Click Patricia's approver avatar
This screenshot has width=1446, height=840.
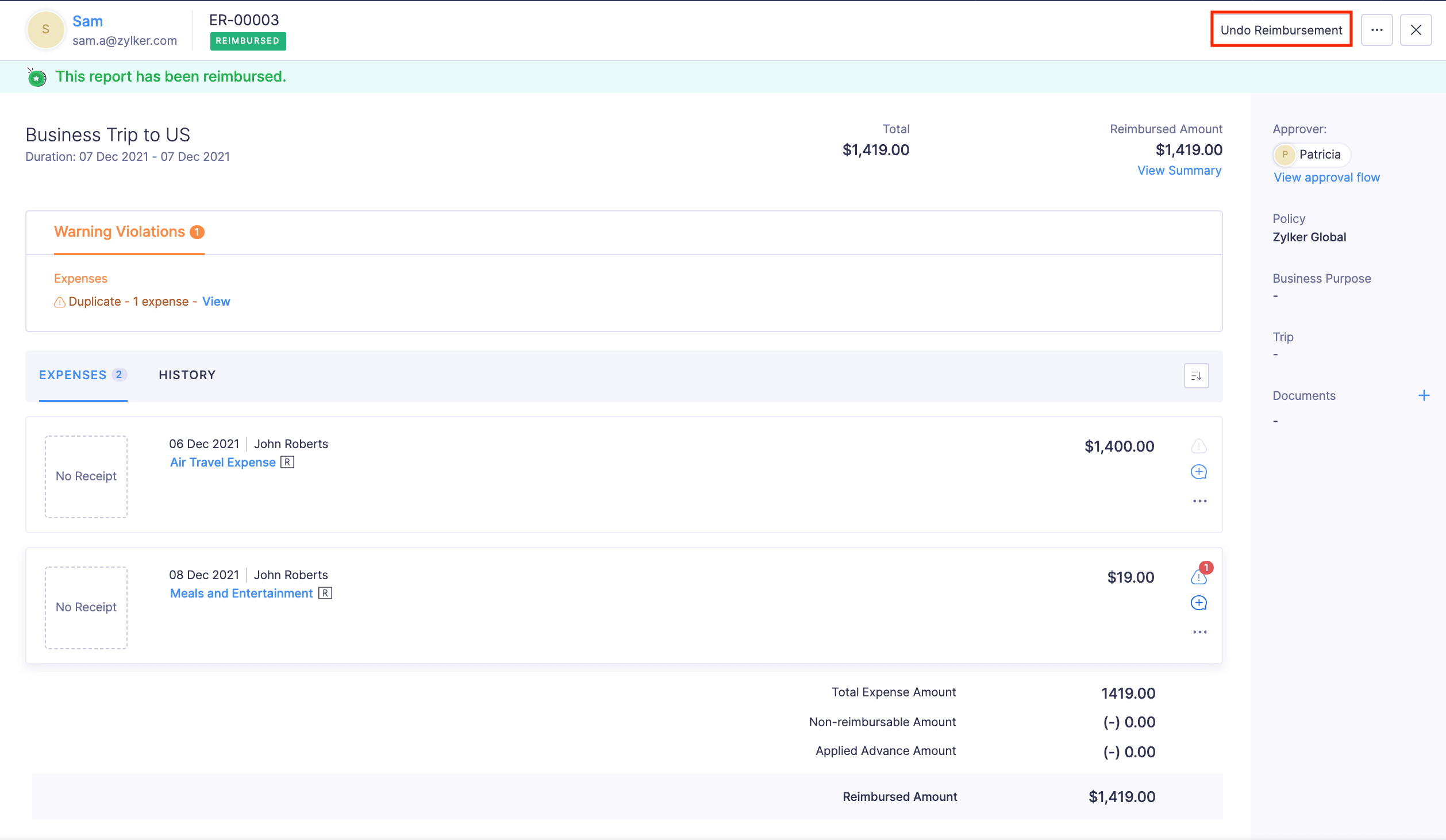click(x=1285, y=154)
